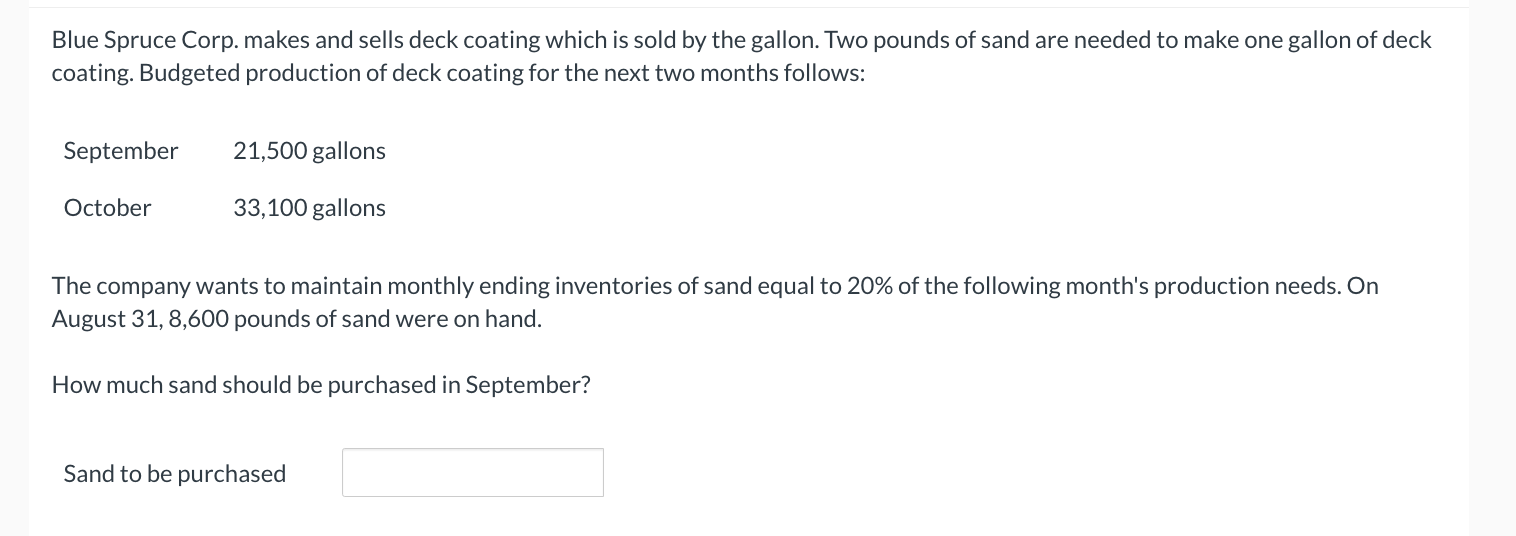Click the Sand to be purchased input box
Viewport: 1516px width, 536px height.
pos(473,472)
